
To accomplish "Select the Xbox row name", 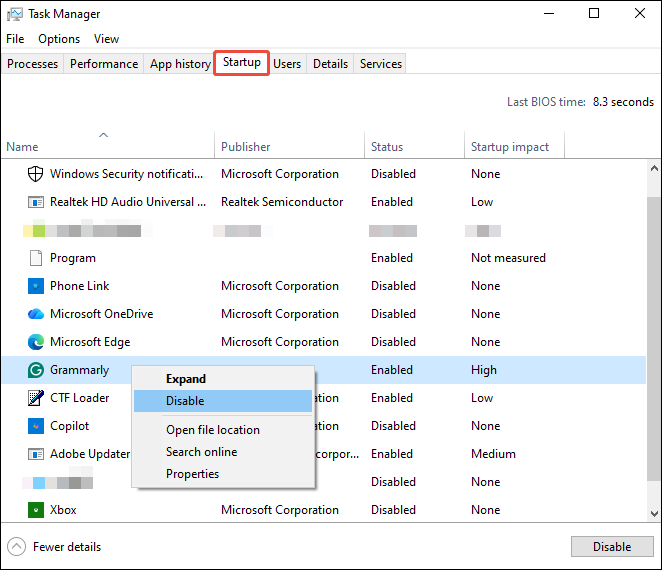I will (x=63, y=510).
